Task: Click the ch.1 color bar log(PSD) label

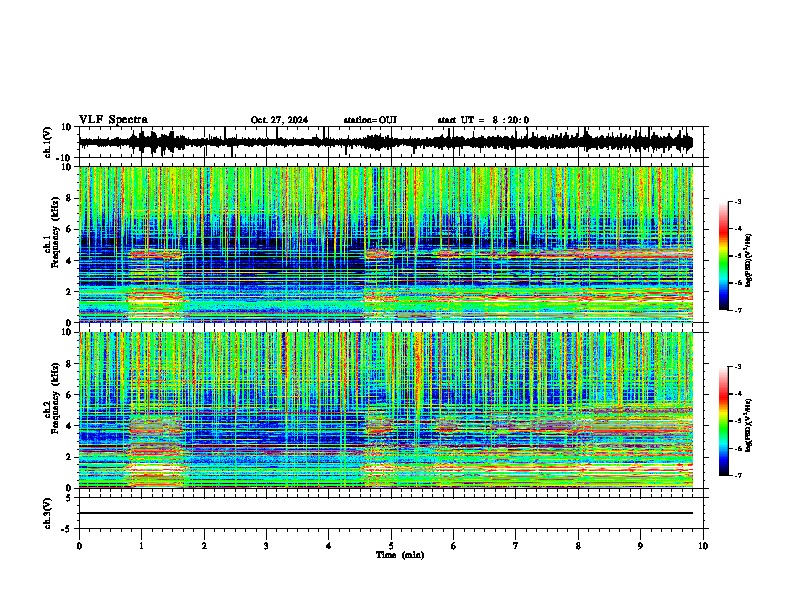Action: click(x=748, y=260)
